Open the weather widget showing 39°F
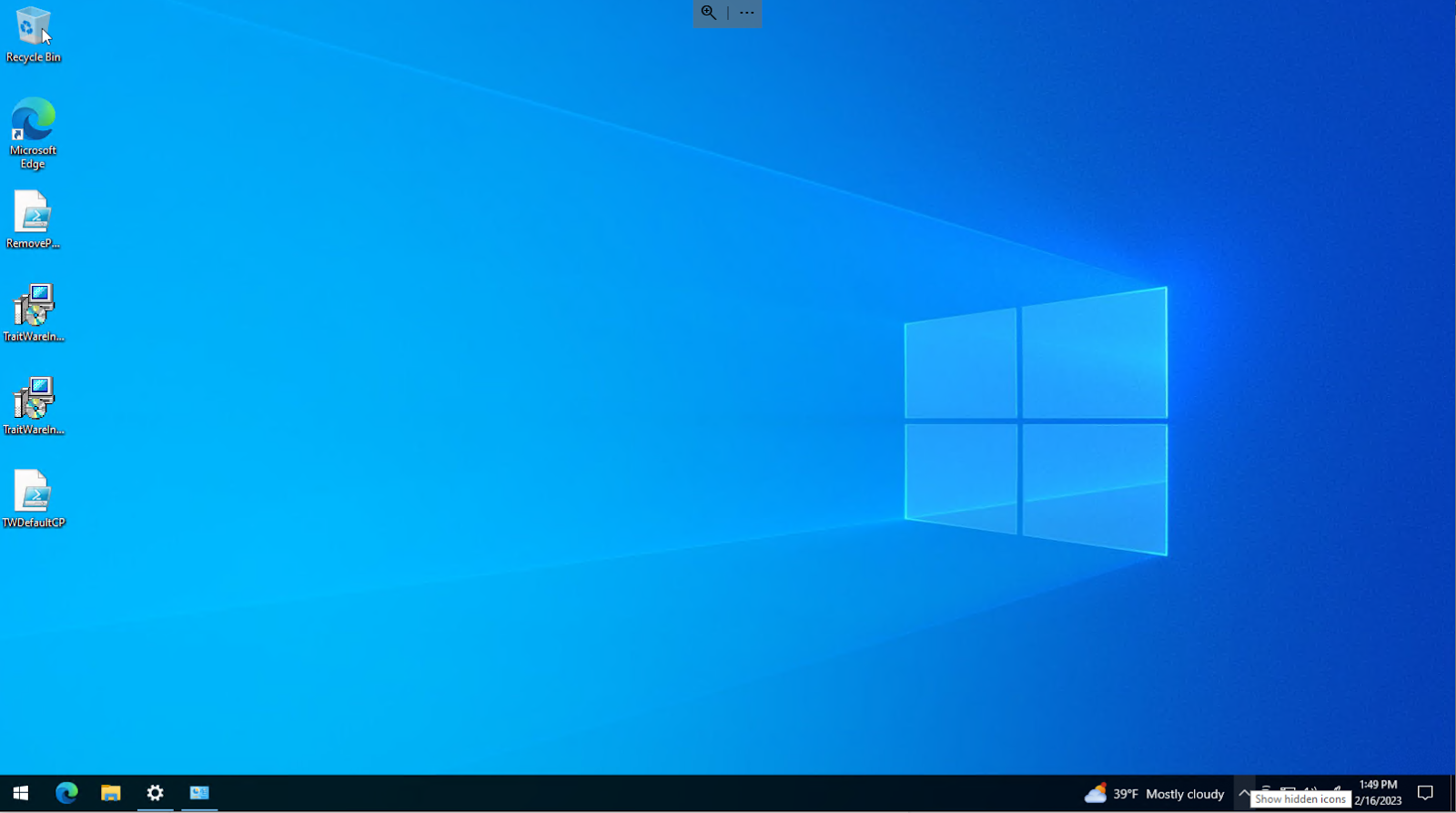Viewport: 1456px width, 813px height. [x=1154, y=794]
